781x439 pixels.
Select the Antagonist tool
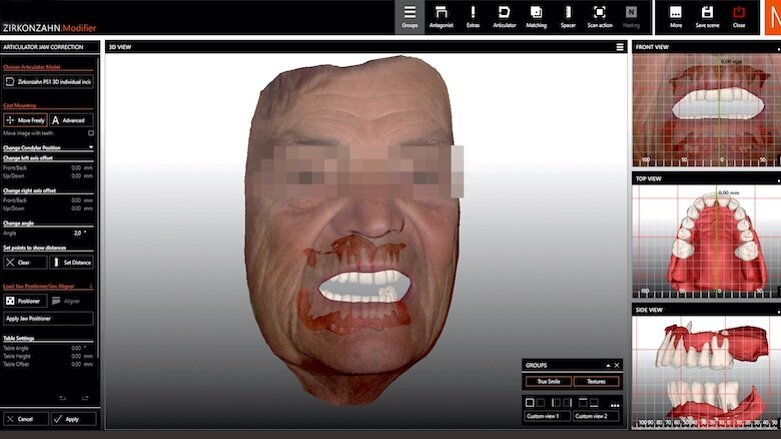(441, 16)
